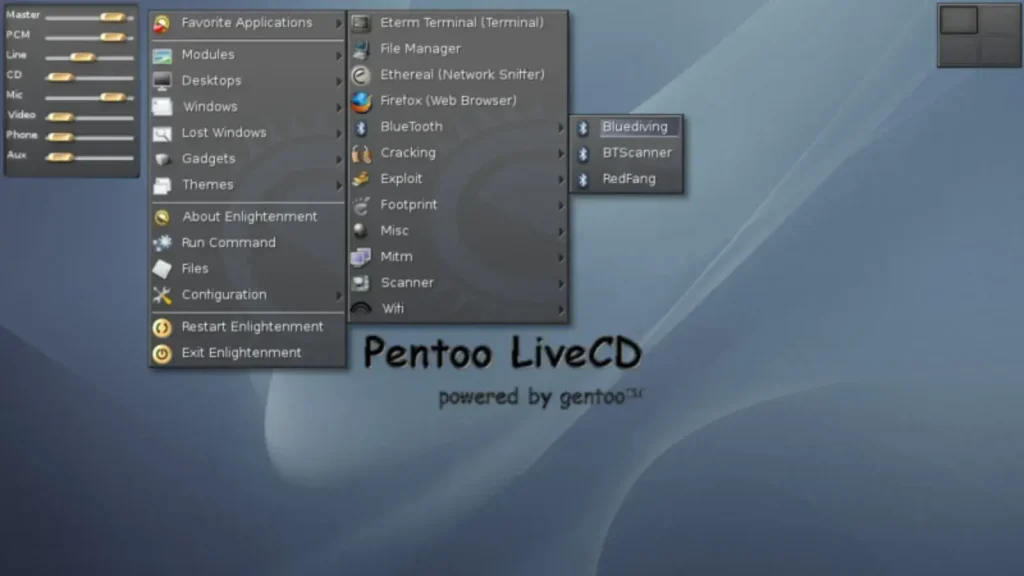Expand the Cracking submenu arrow
Viewport: 1024px width, 576px height.
560,154
